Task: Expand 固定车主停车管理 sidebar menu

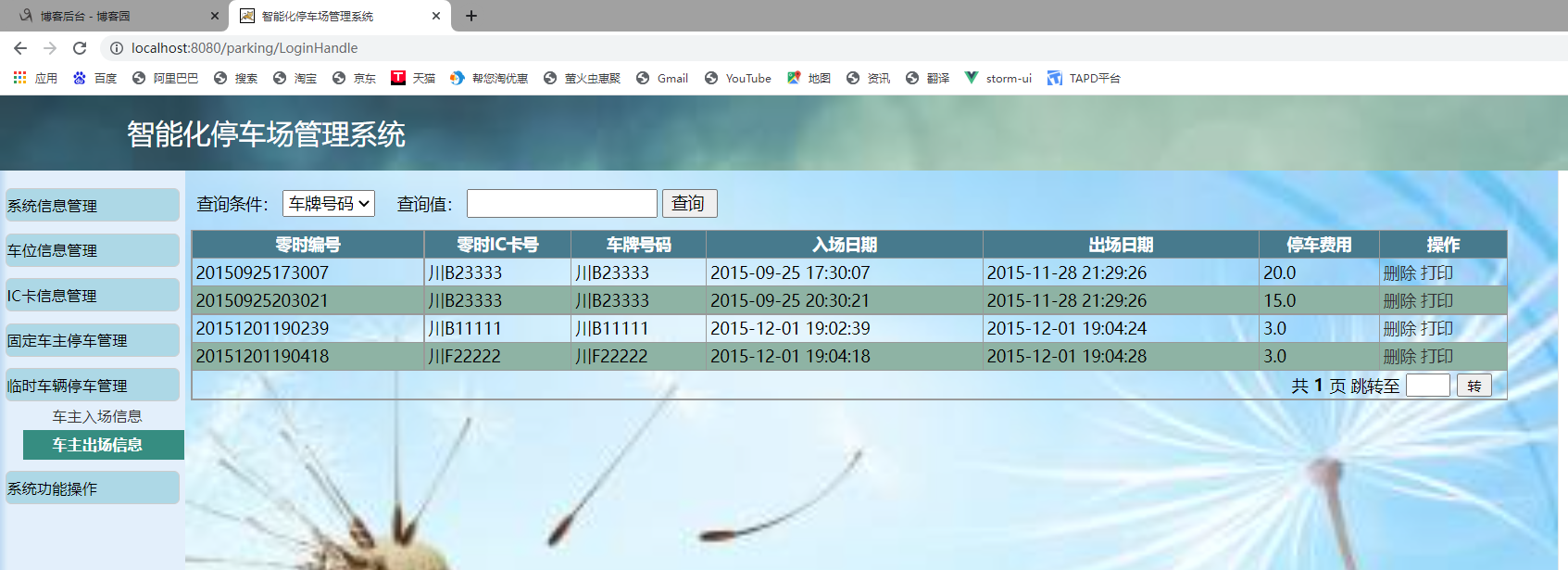Action: [x=93, y=340]
